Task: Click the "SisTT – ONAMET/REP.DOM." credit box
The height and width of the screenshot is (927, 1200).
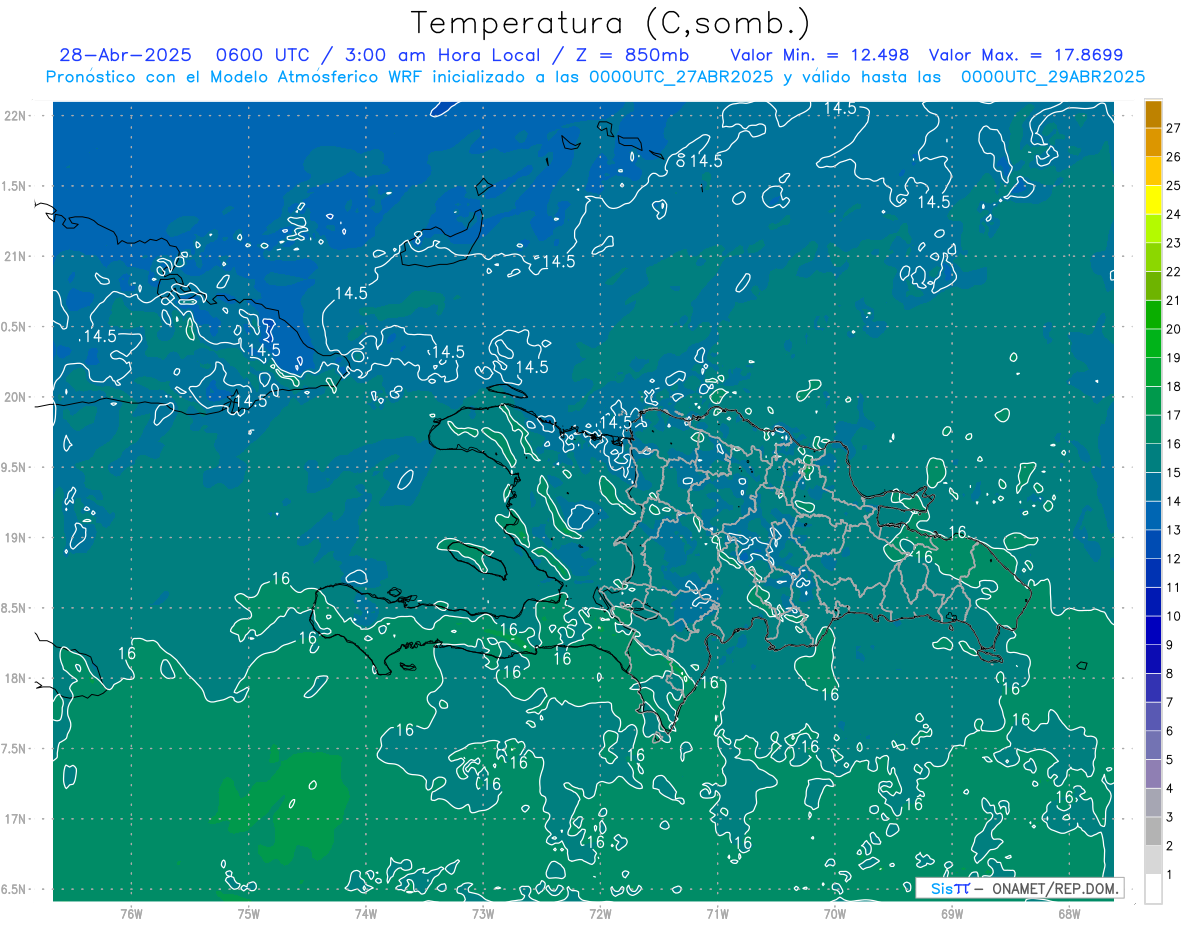Action: (1019, 888)
